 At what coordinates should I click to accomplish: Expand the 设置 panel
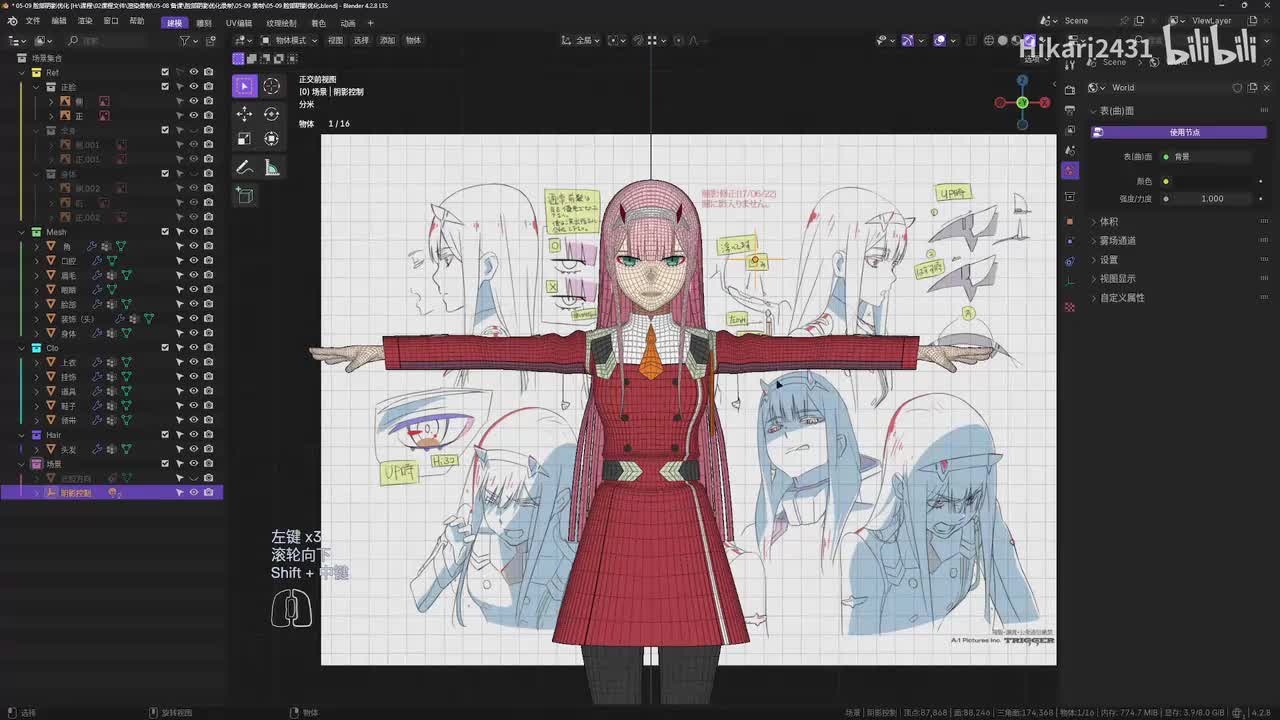coord(1108,260)
